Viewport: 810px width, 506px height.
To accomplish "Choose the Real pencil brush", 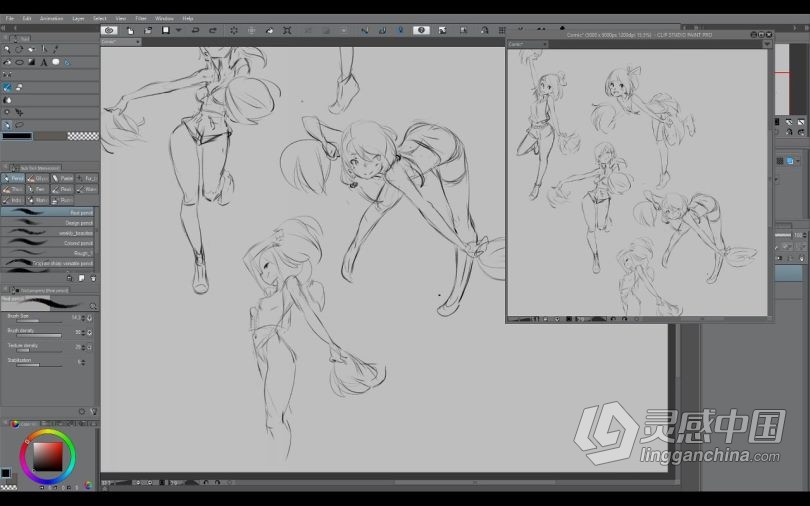I will [47, 212].
